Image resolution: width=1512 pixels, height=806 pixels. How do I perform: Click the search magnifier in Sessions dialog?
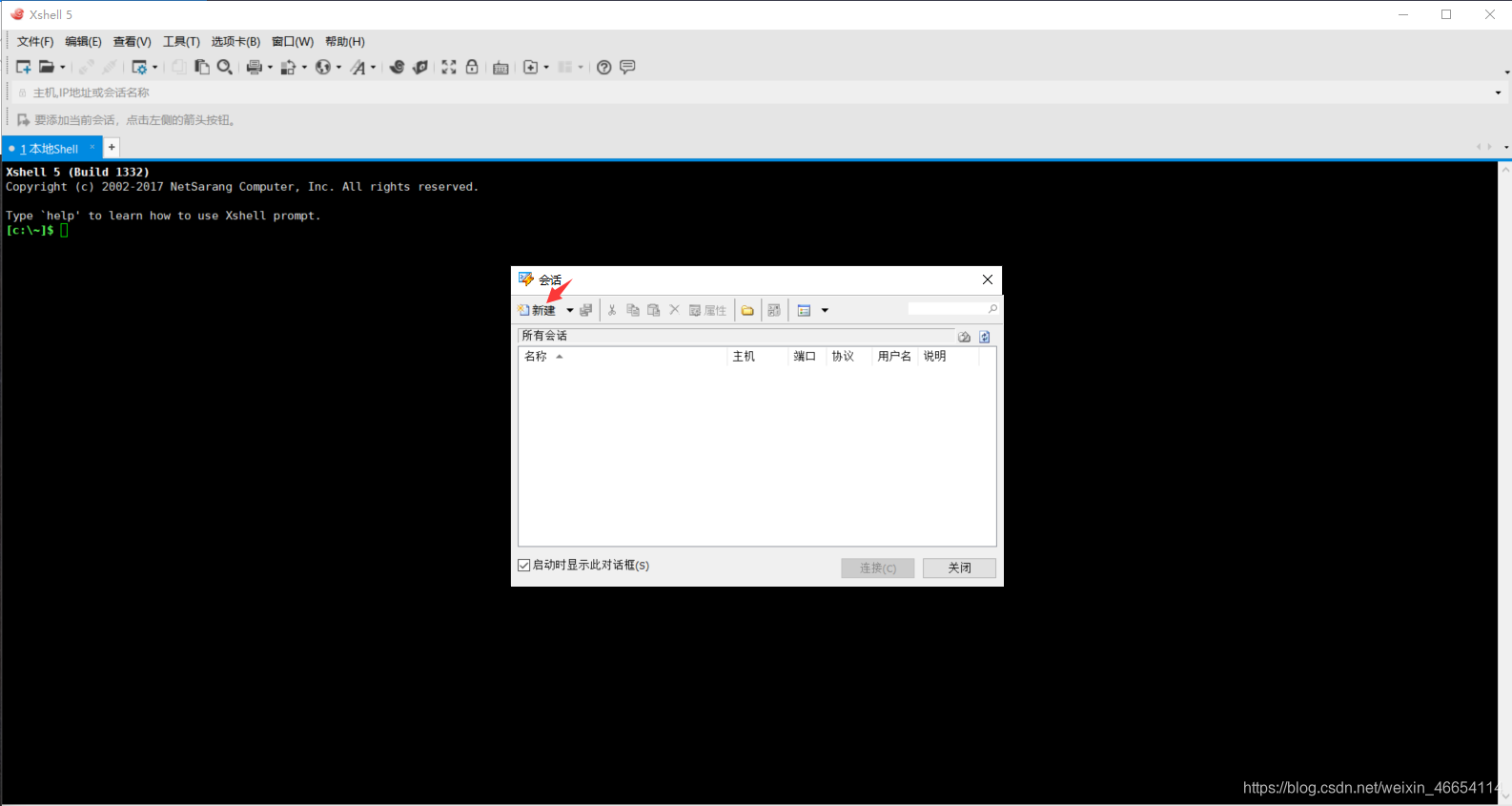pyautogui.click(x=992, y=309)
